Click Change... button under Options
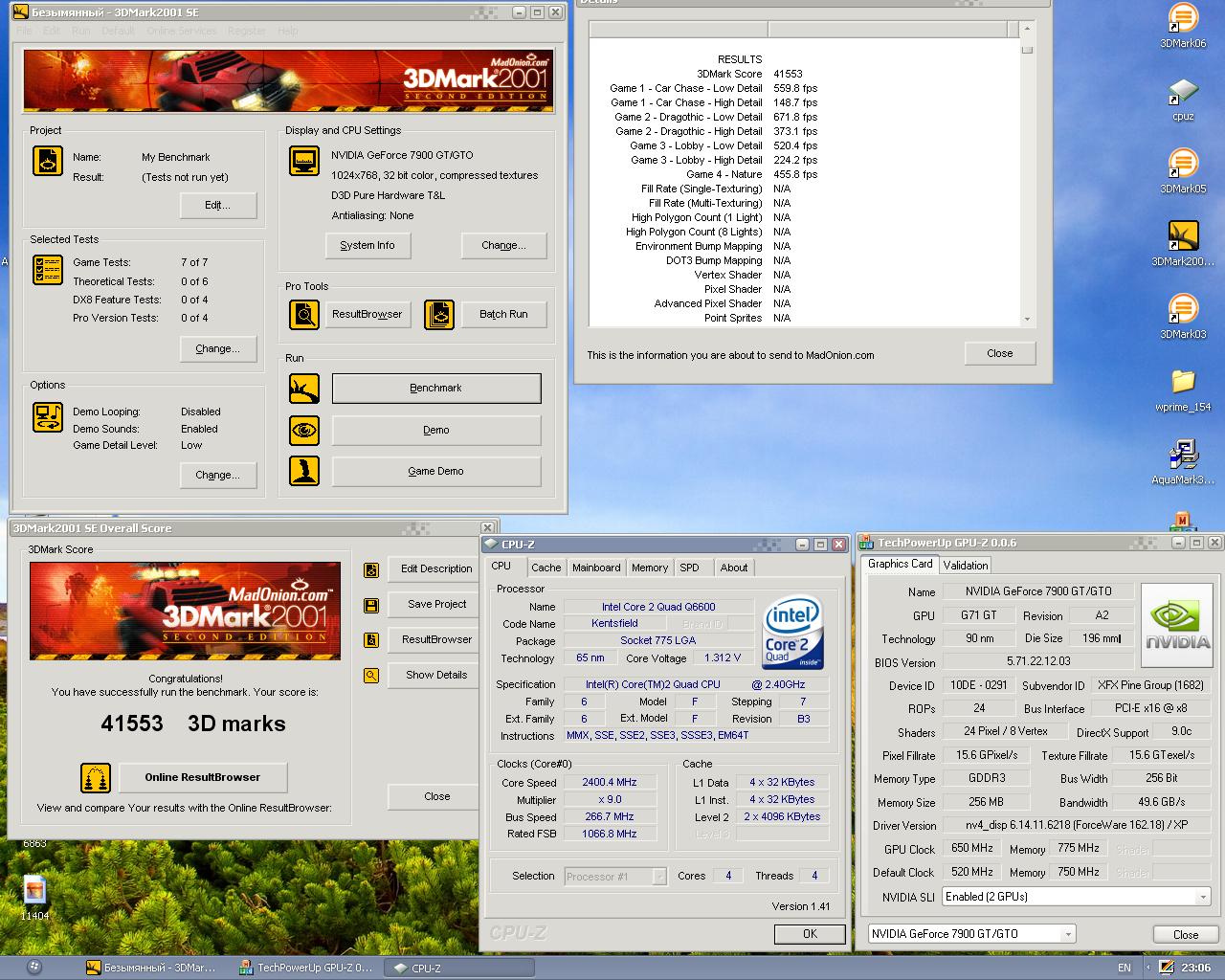1225x980 pixels. [x=218, y=475]
